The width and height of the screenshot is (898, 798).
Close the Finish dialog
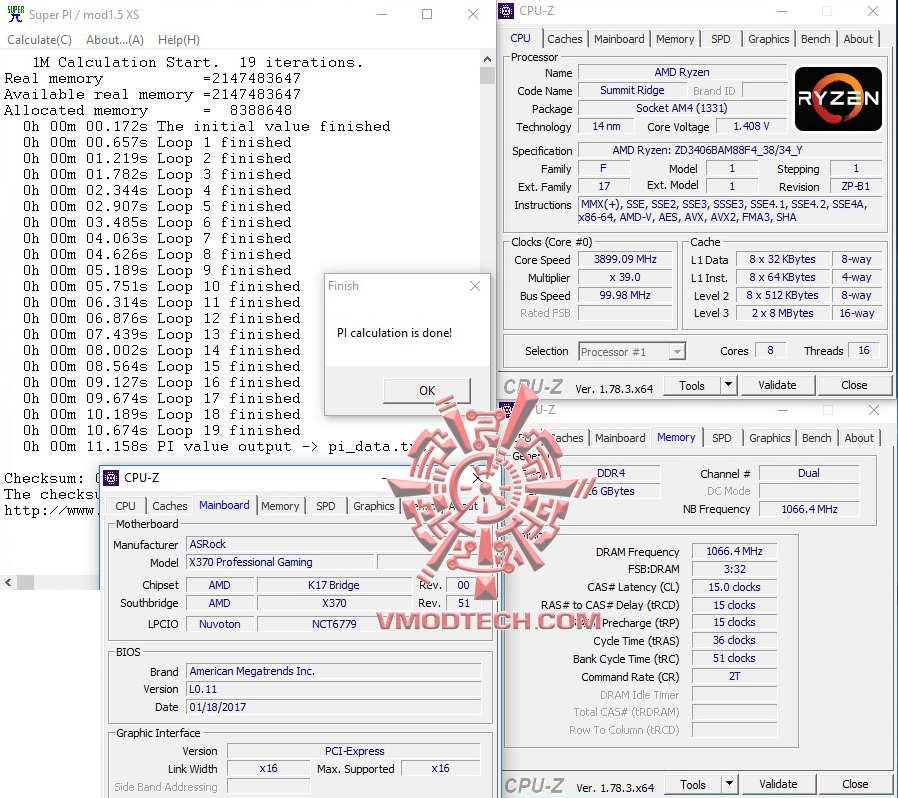(x=475, y=286)
